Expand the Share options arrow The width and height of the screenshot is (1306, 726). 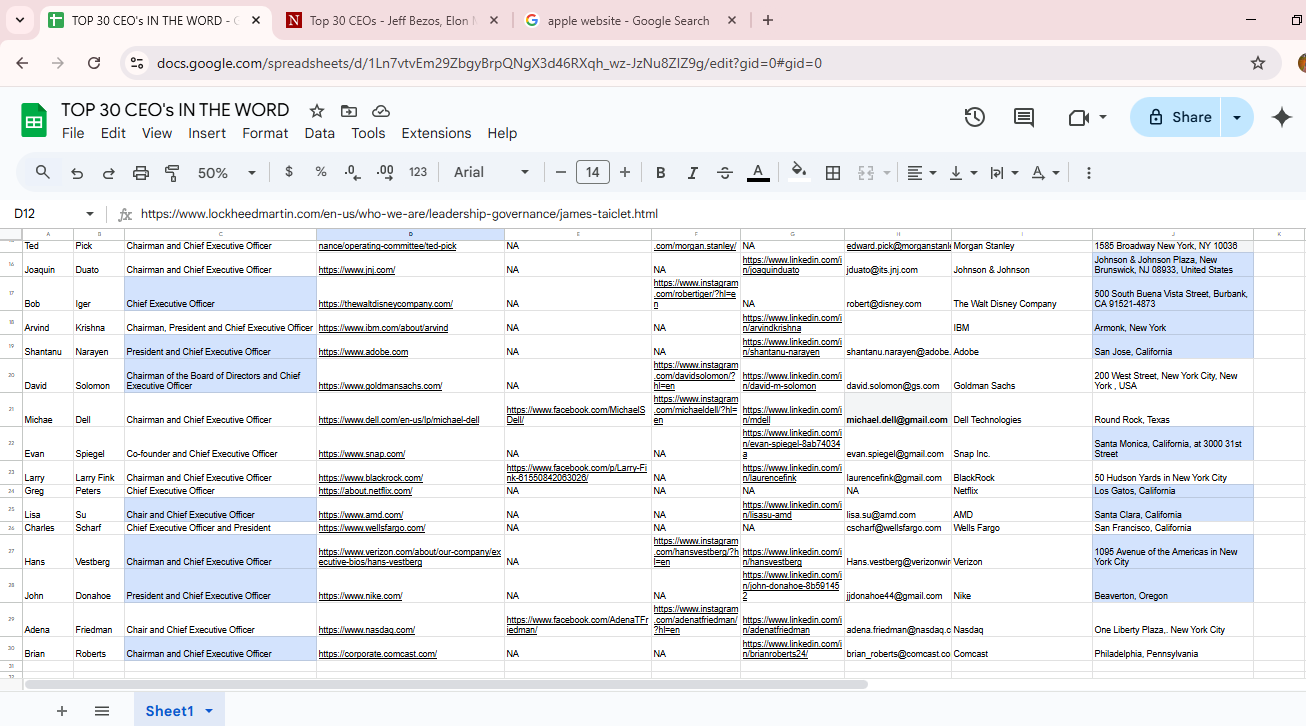1238,117
